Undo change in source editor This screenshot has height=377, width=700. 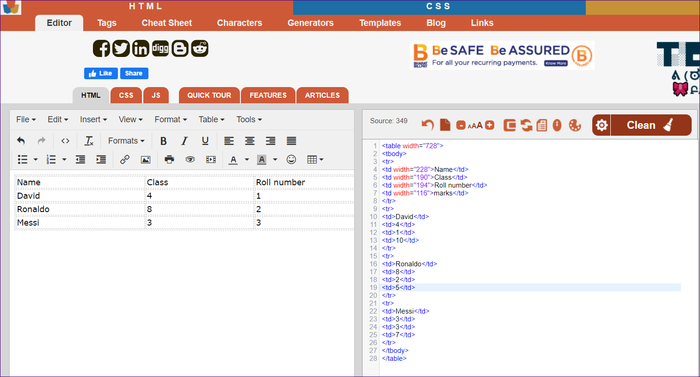pyautogui.click(x=428, y=125)
